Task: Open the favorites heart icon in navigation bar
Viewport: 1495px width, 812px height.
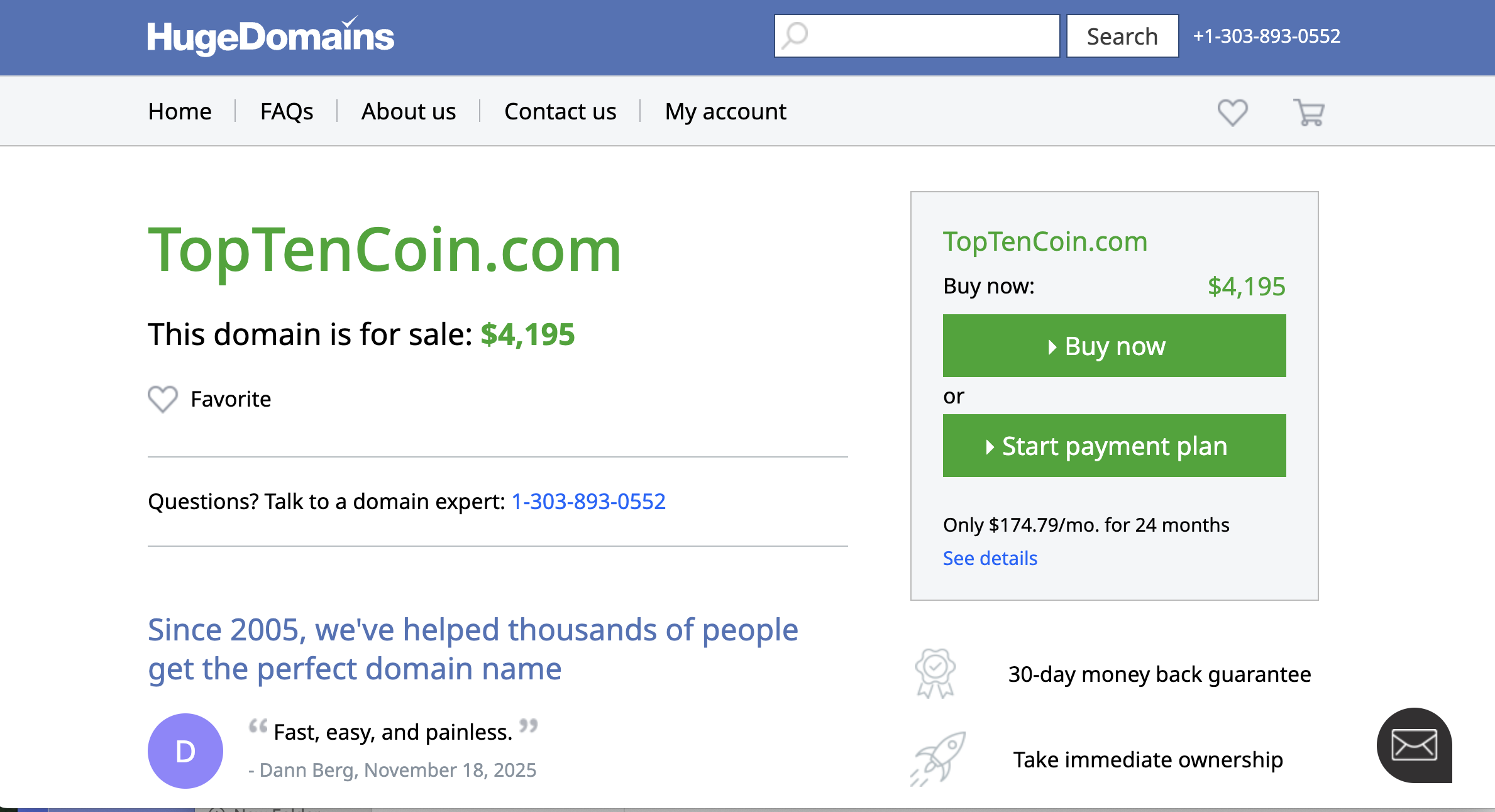Action: pyautogui.click(x=1232, y=112)
